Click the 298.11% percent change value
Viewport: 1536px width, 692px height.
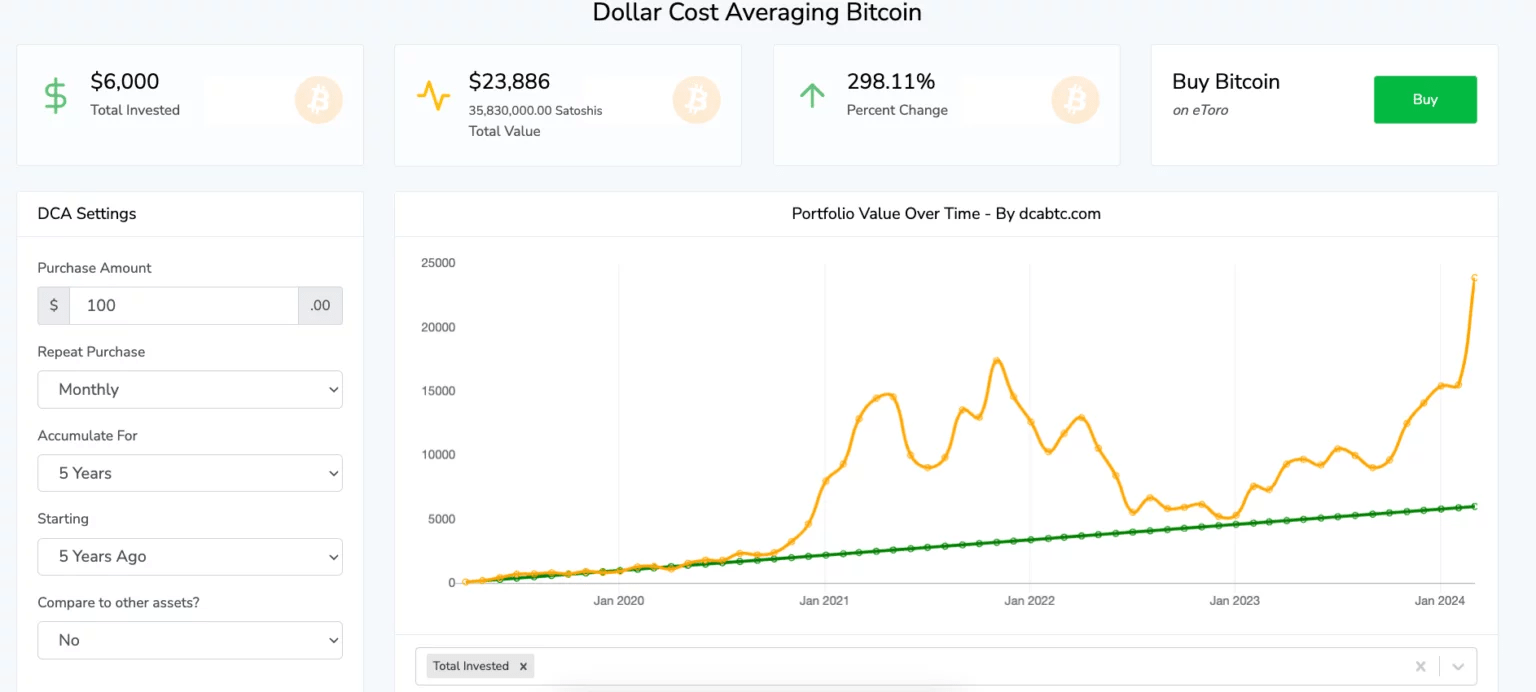pos(890,81)
